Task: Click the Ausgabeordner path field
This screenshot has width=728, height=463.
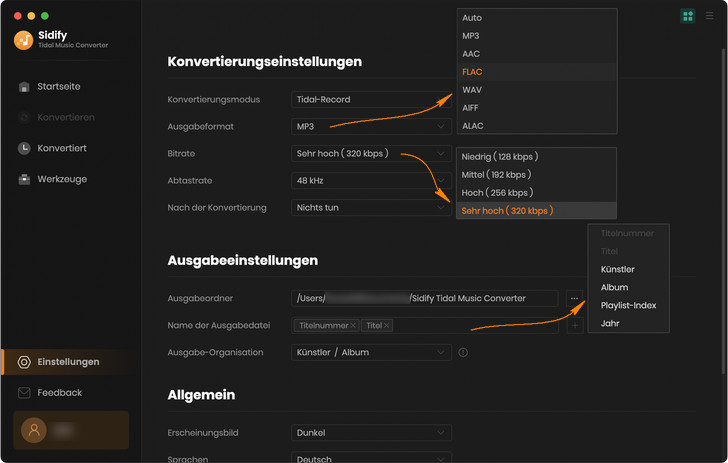Action: click(x=424, y=298)
